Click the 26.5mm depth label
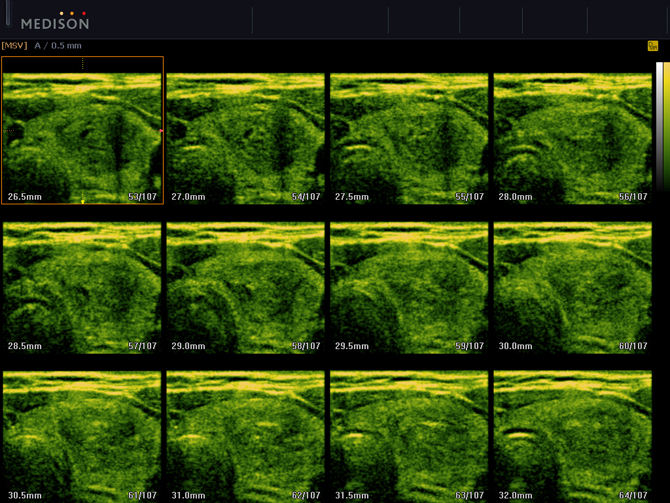The image size is (670, 503). (25, 197)
